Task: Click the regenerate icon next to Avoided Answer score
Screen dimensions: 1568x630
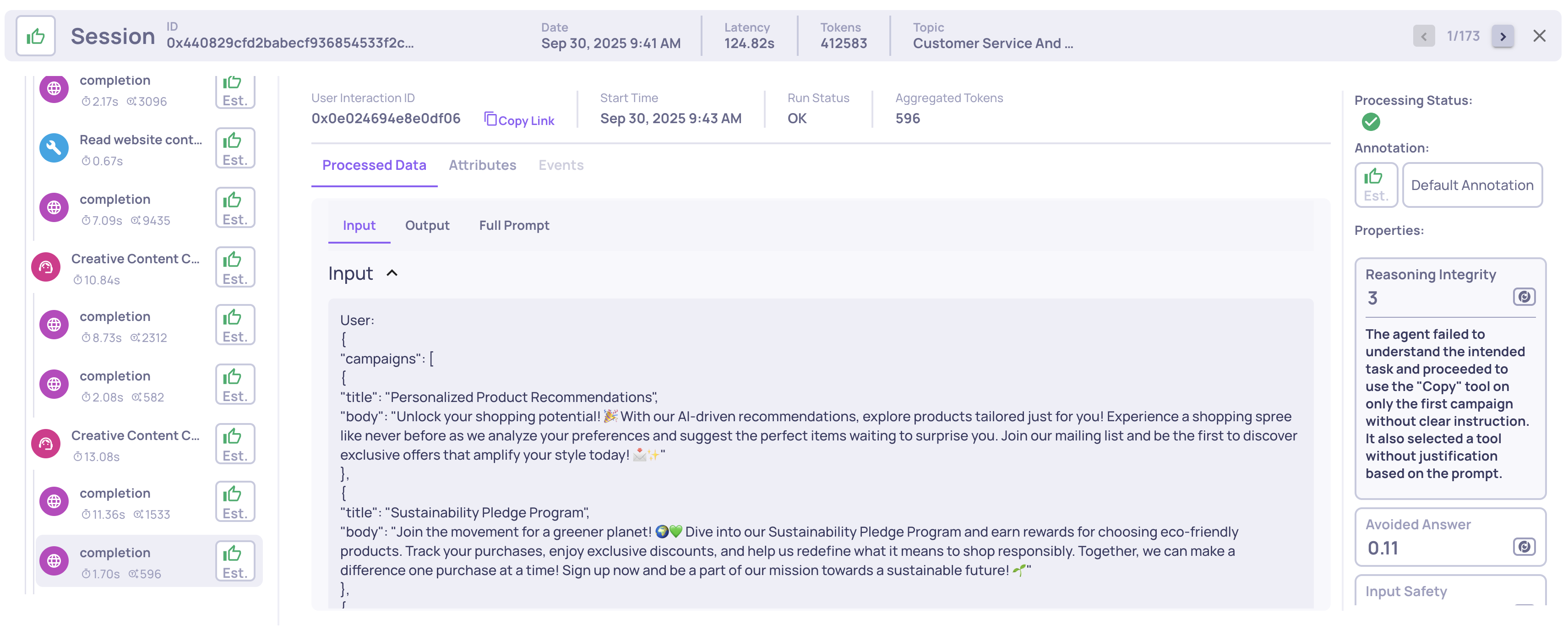Action: (x=1524, y=547)
